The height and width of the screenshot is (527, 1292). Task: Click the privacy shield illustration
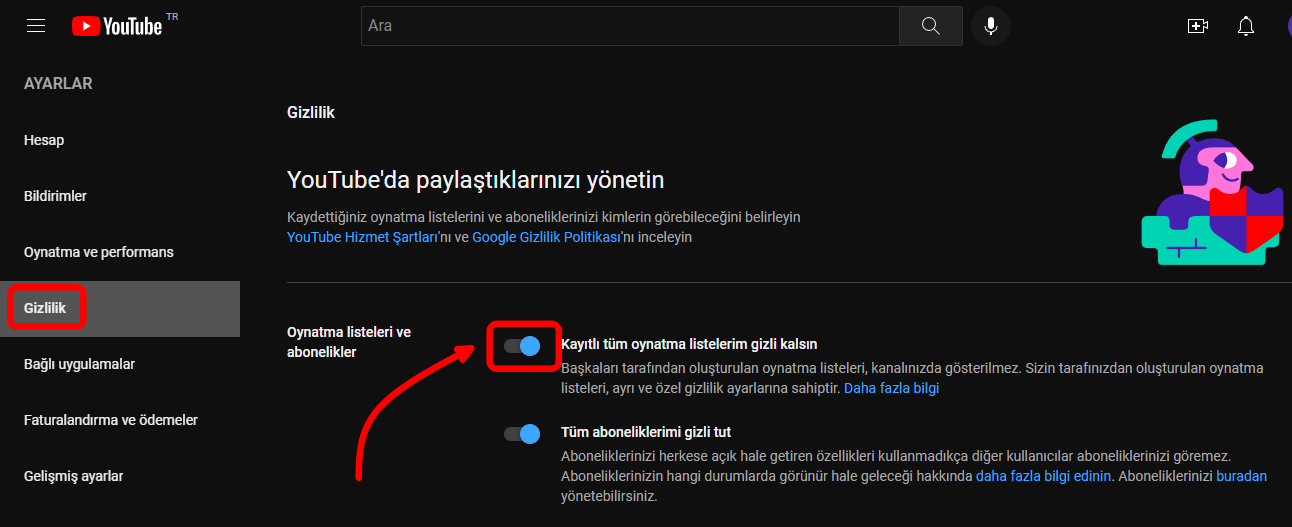(x=1213, y=193)
